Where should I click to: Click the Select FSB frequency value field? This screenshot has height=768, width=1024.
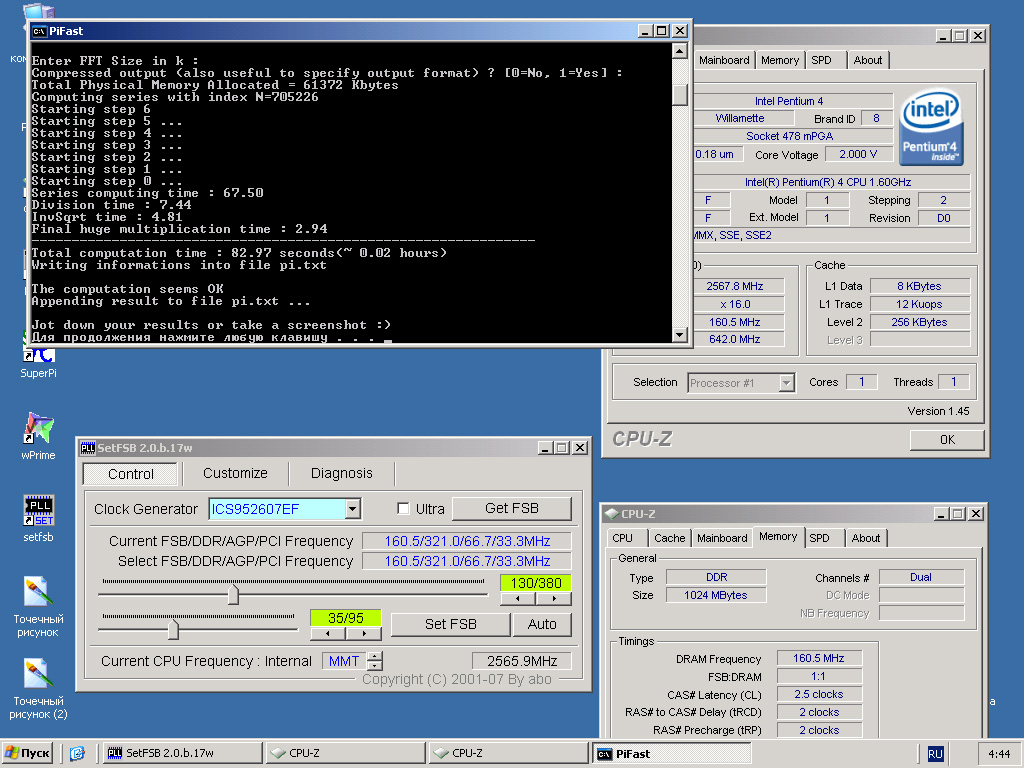pyautogui.click(x=467, y=561)
